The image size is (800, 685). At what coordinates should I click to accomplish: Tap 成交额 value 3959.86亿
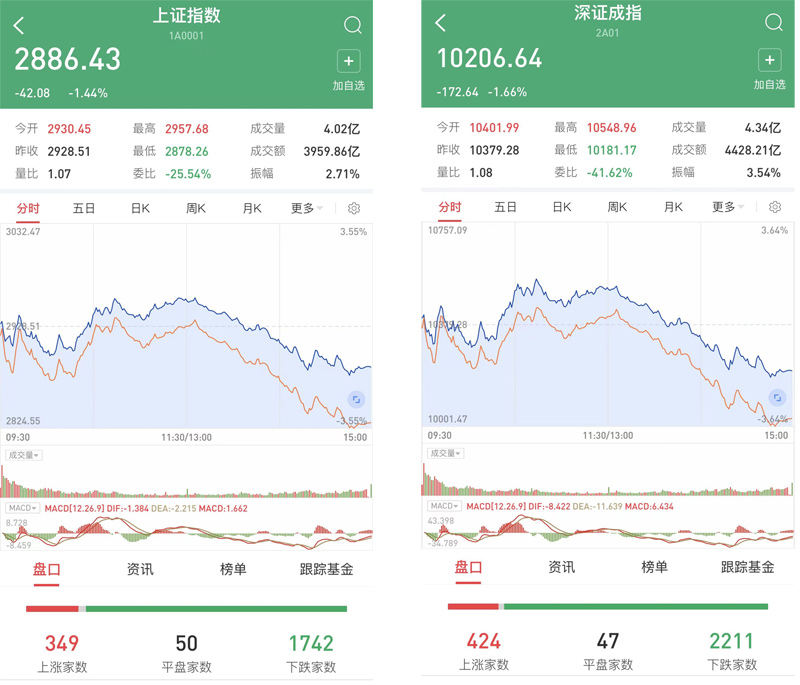tap(332, 151)
